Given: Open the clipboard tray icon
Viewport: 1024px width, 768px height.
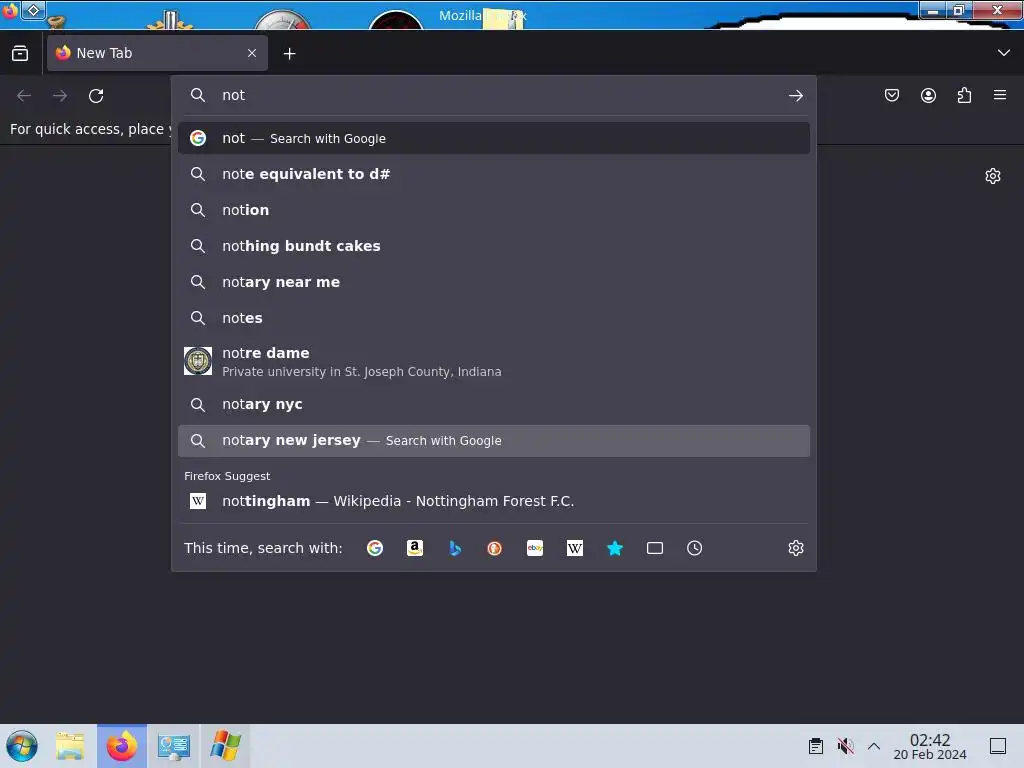Looking at the screenshot, I should tap(816, 746).
